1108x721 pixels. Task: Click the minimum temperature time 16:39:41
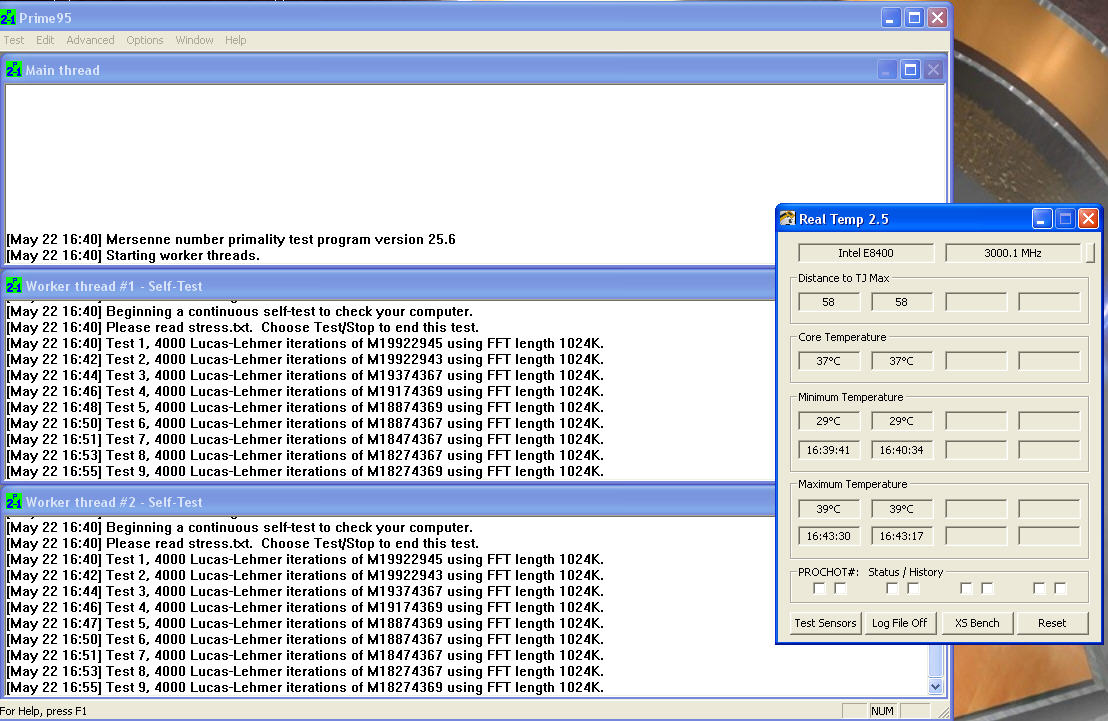(x=829, y=450)
